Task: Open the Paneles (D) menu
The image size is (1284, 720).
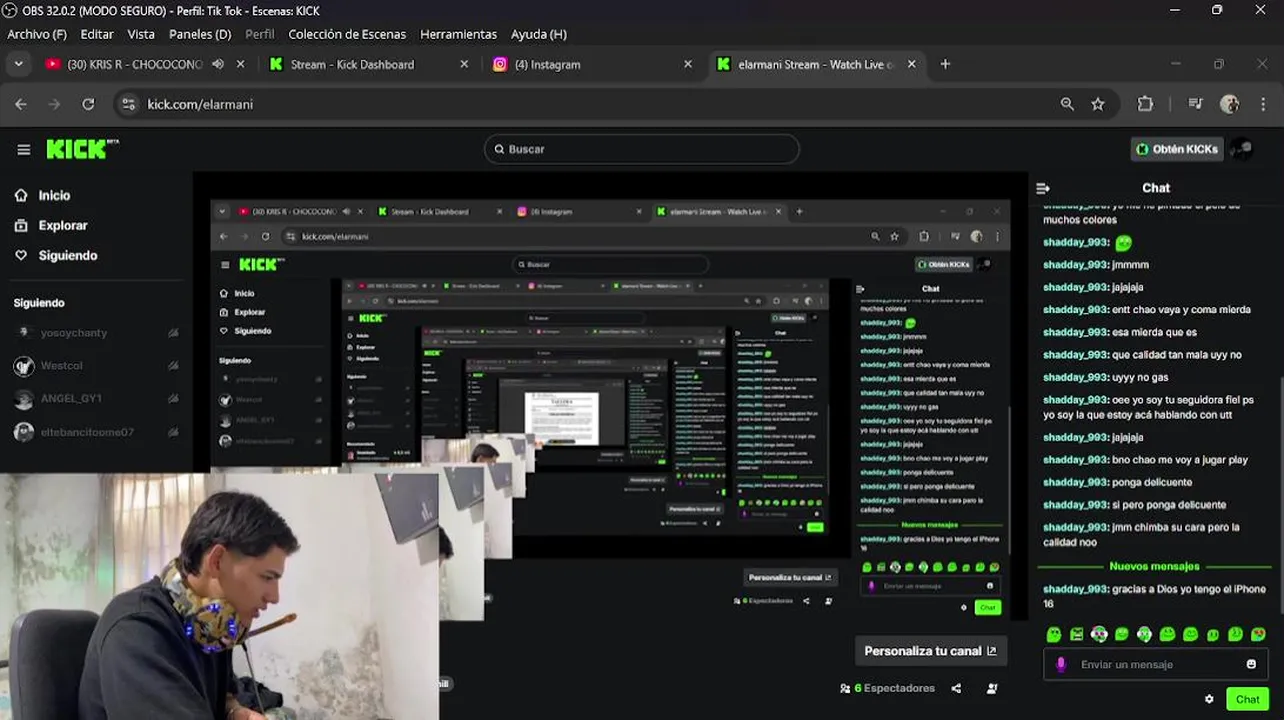Action: tap(200, 34)
